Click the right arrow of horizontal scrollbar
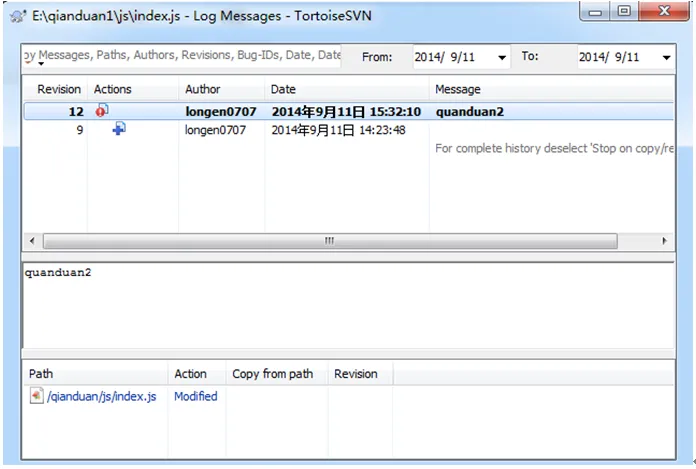 (x=664, y=241)
